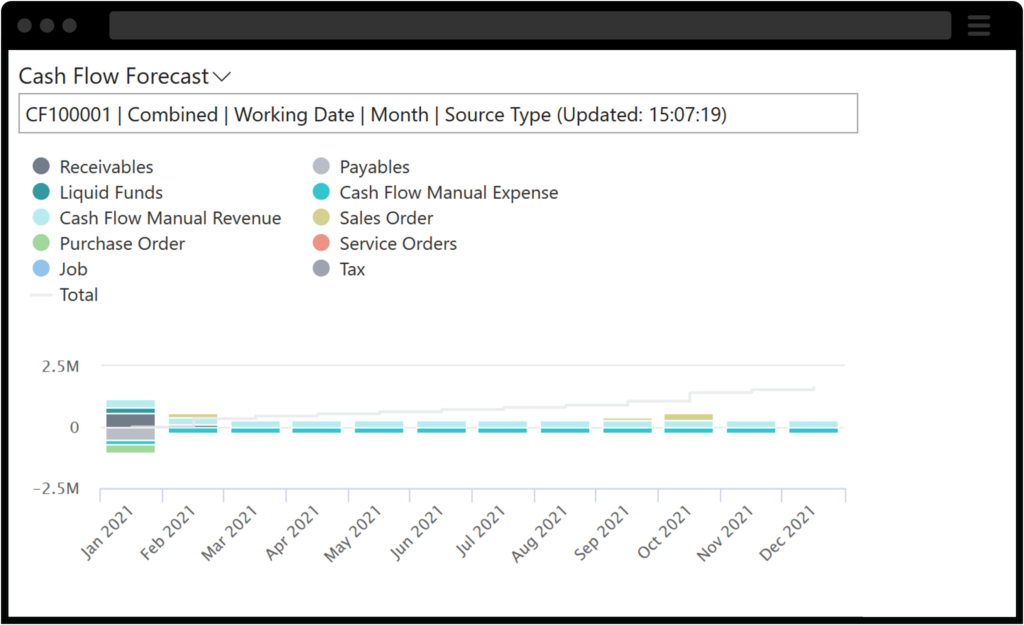
Task: Select the Jun 2021 bar
Action: coord(441,427)
